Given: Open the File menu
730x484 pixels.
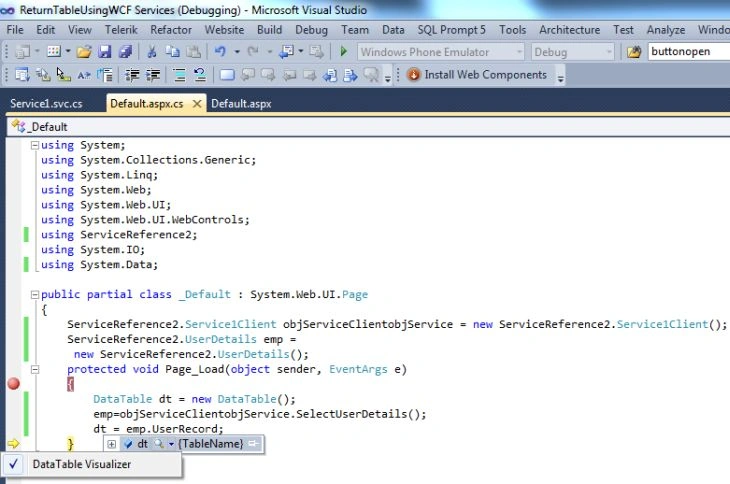Looking at the screenshot, I should pos(15,30).
